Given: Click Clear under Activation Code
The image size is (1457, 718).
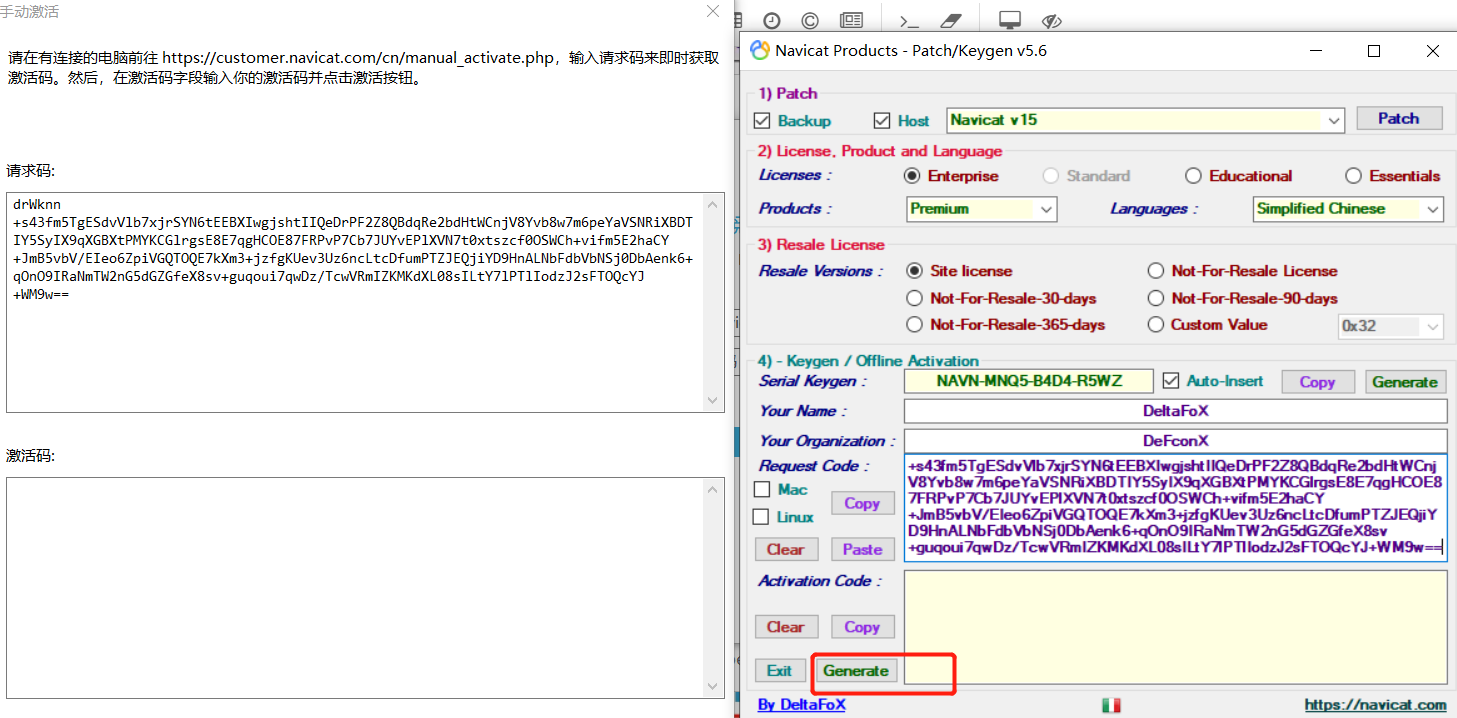Looking at the screenshot, I should [785, 627].
